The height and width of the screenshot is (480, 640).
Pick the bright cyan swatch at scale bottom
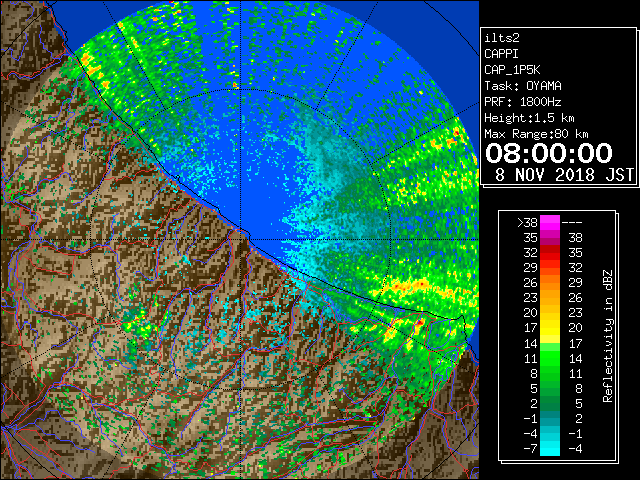click(550, 449)
